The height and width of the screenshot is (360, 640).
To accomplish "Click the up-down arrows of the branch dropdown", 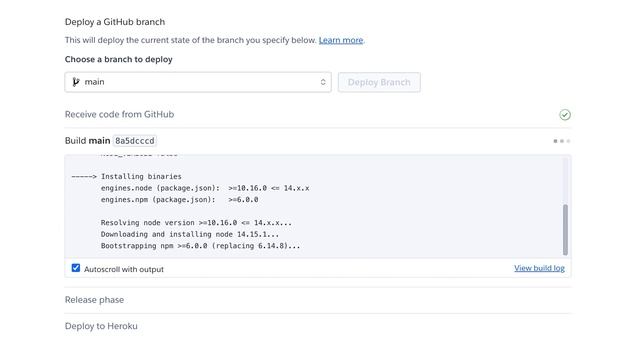I will point(323,82).
